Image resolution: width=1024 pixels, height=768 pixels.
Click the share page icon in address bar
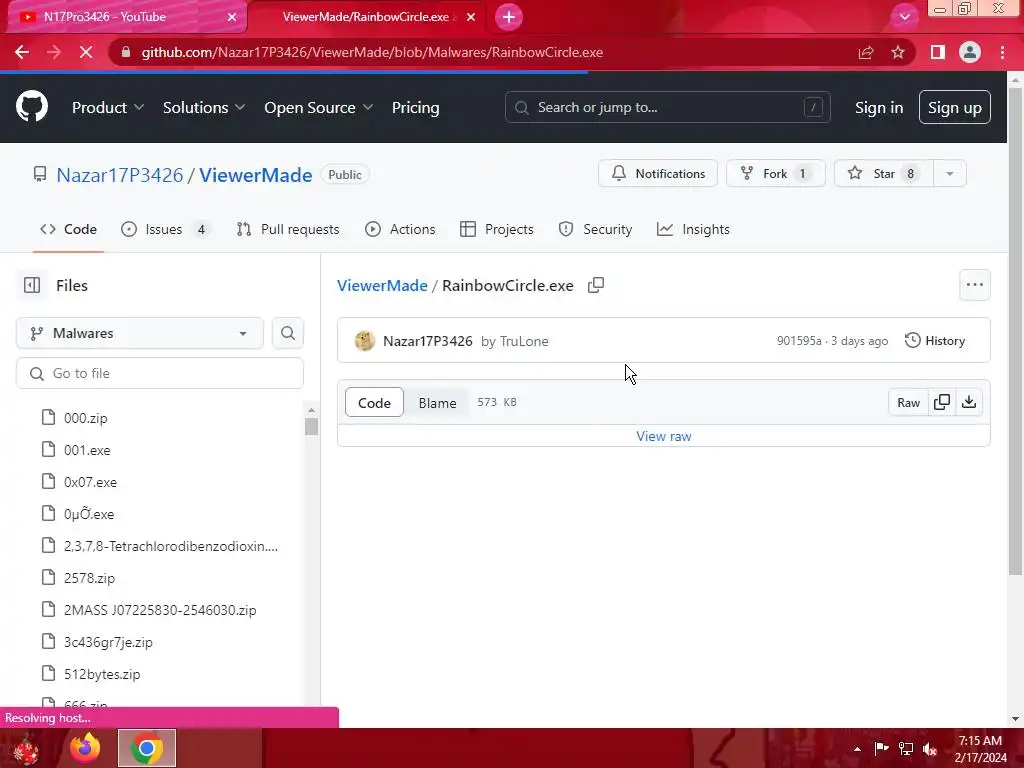click(x=866, y=52)
